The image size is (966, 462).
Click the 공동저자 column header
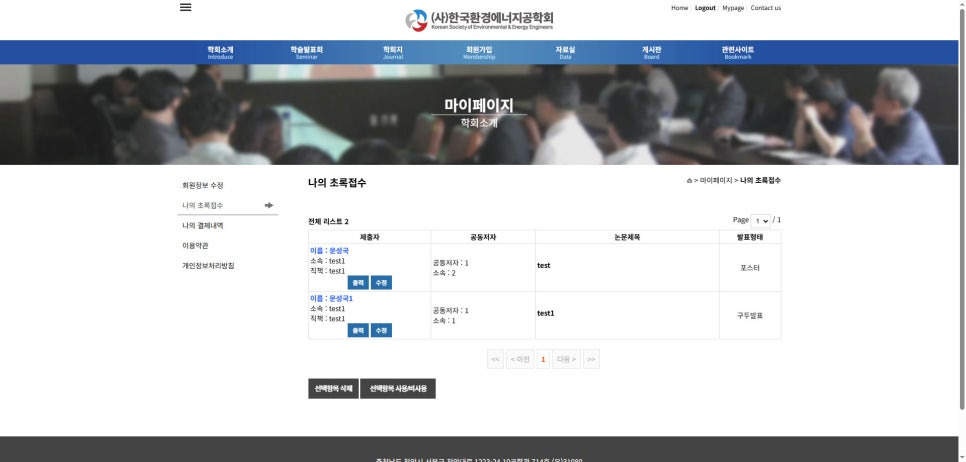(x=483, y=237)
